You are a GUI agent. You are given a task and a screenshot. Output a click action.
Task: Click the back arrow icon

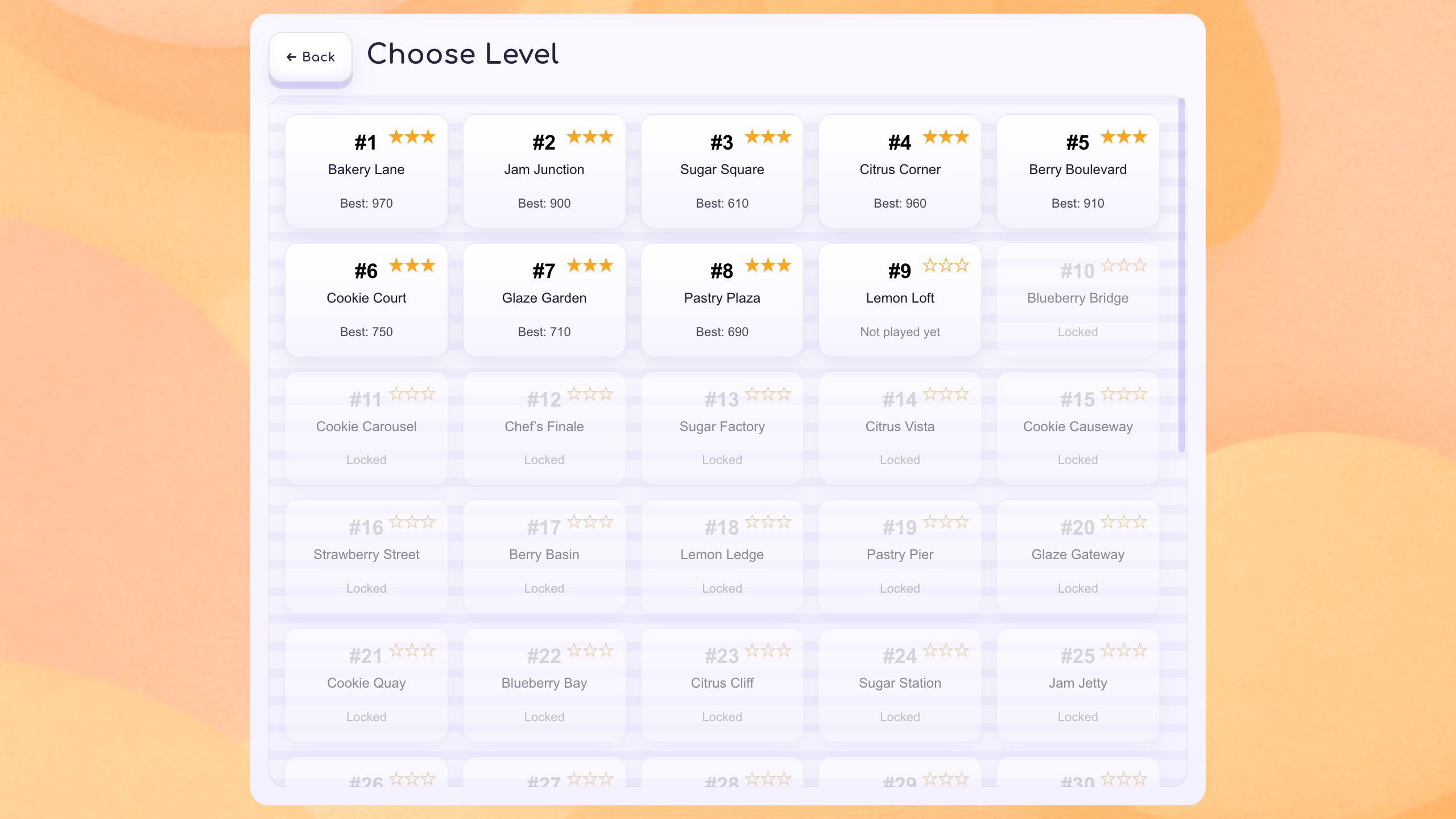292,56
